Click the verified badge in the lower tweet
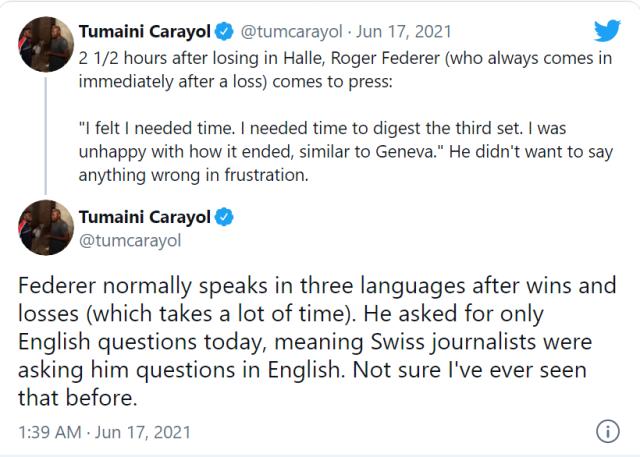 pos(226,216)
